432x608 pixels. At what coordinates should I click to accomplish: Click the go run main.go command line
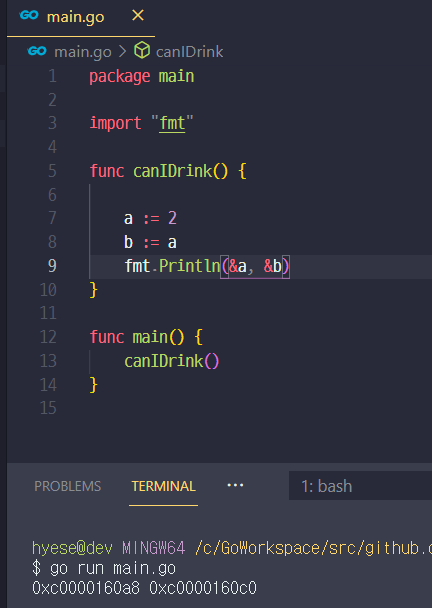tap(104, 568)
